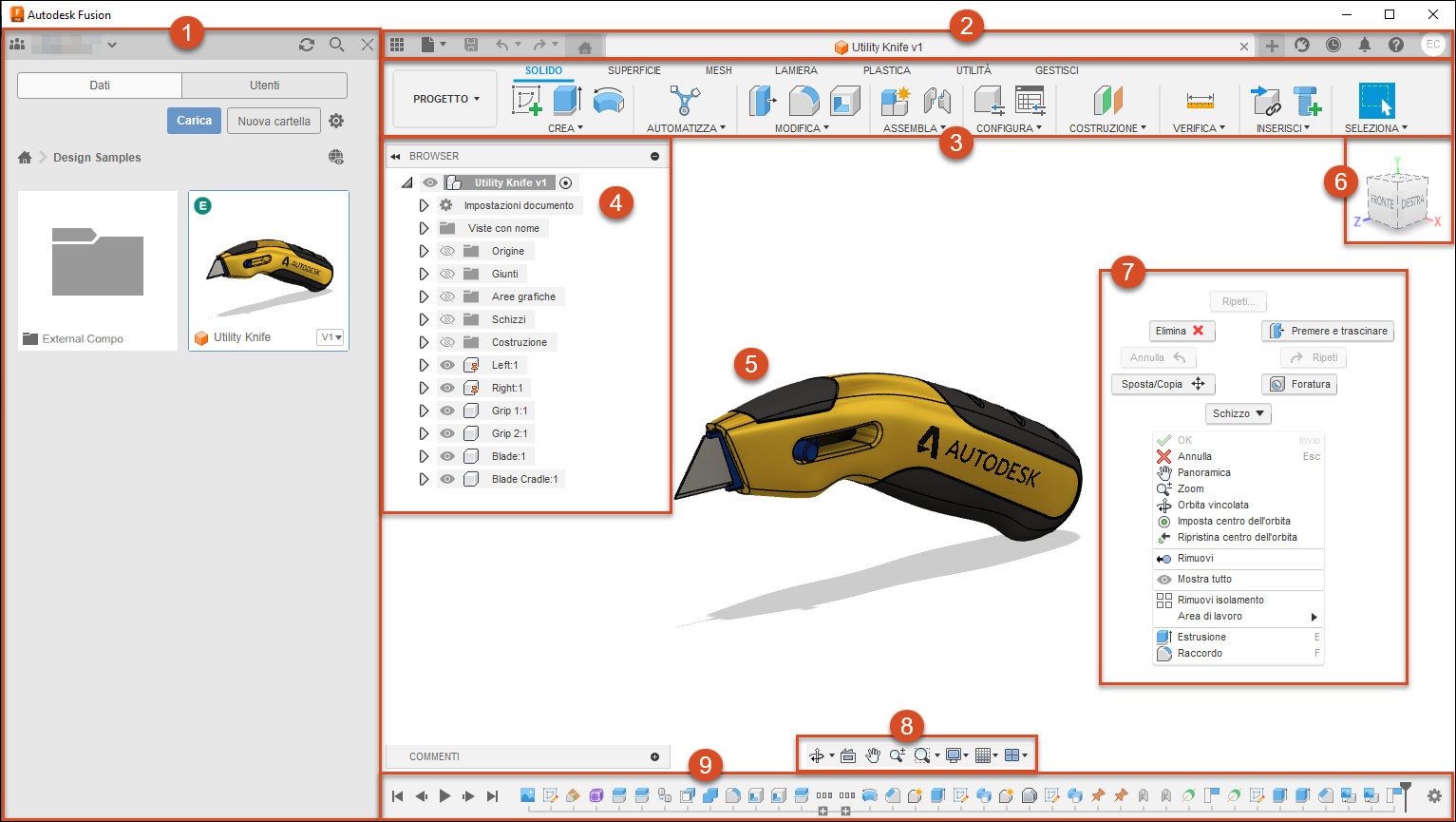1456x822 pixels.
Task: Choose Estrusione from the context menu
Action: coord(1201,637)
